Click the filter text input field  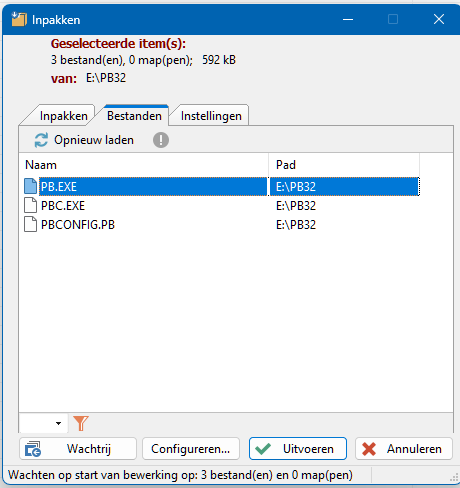37,423
